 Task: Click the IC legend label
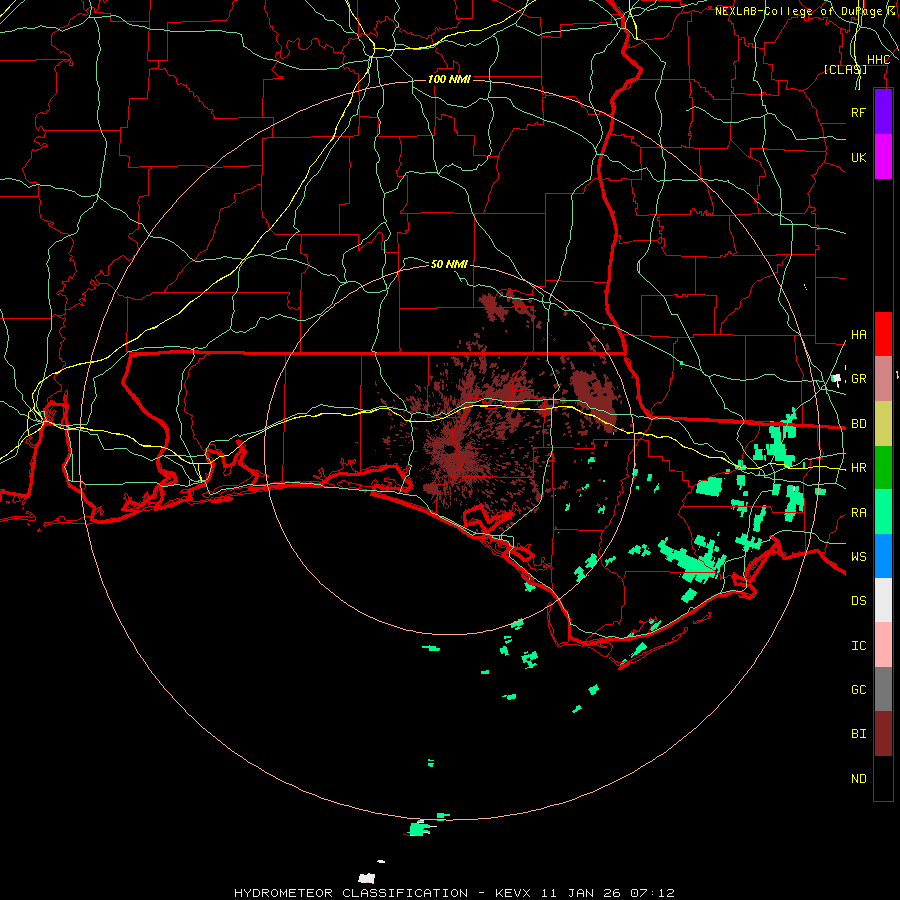858,646
